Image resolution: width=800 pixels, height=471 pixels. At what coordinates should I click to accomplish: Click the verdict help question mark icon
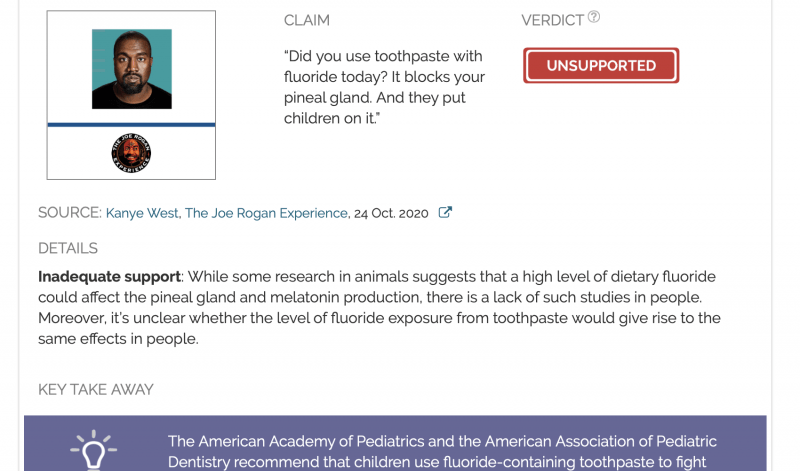coord(593,17)
